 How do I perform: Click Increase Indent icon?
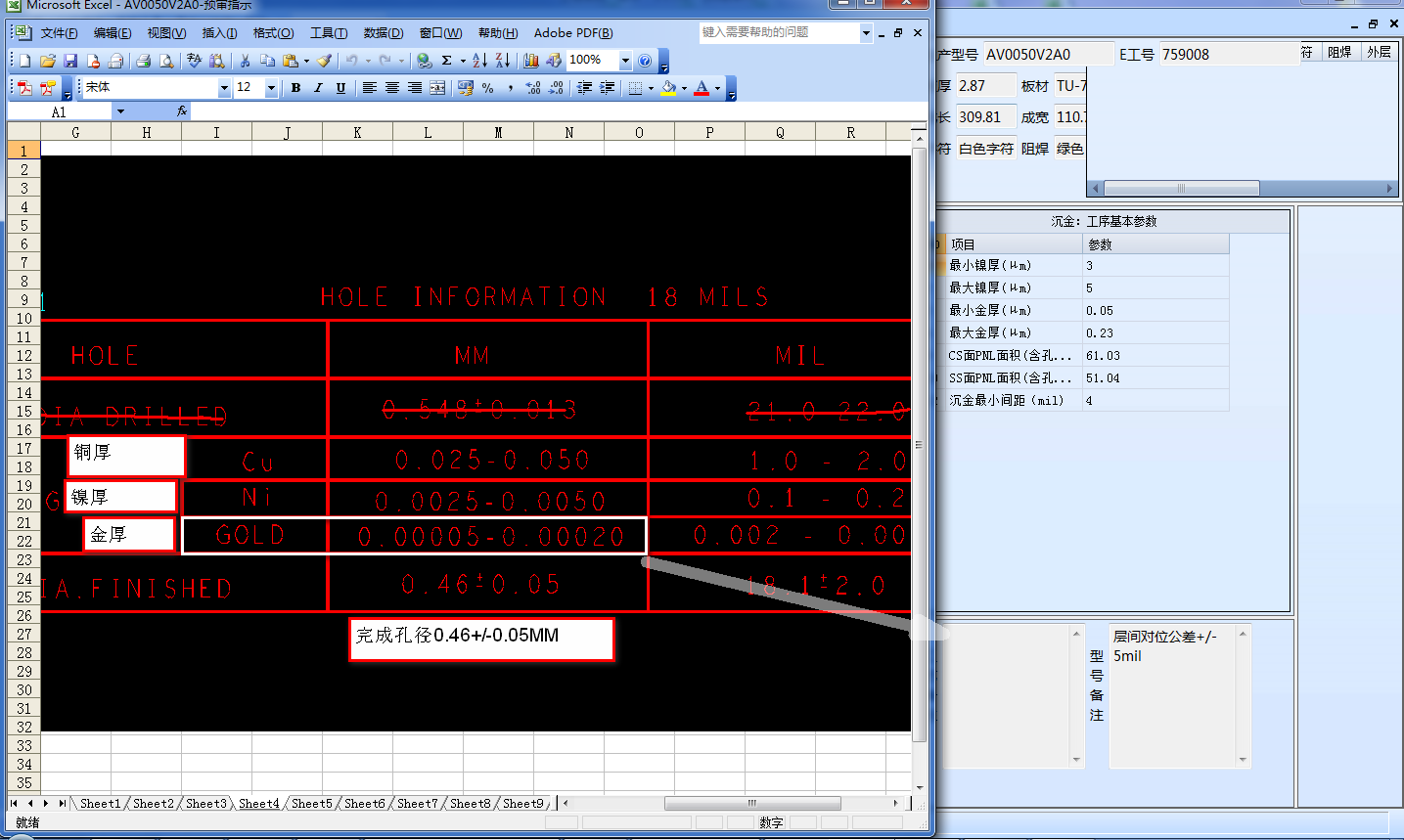click(608, 88)
